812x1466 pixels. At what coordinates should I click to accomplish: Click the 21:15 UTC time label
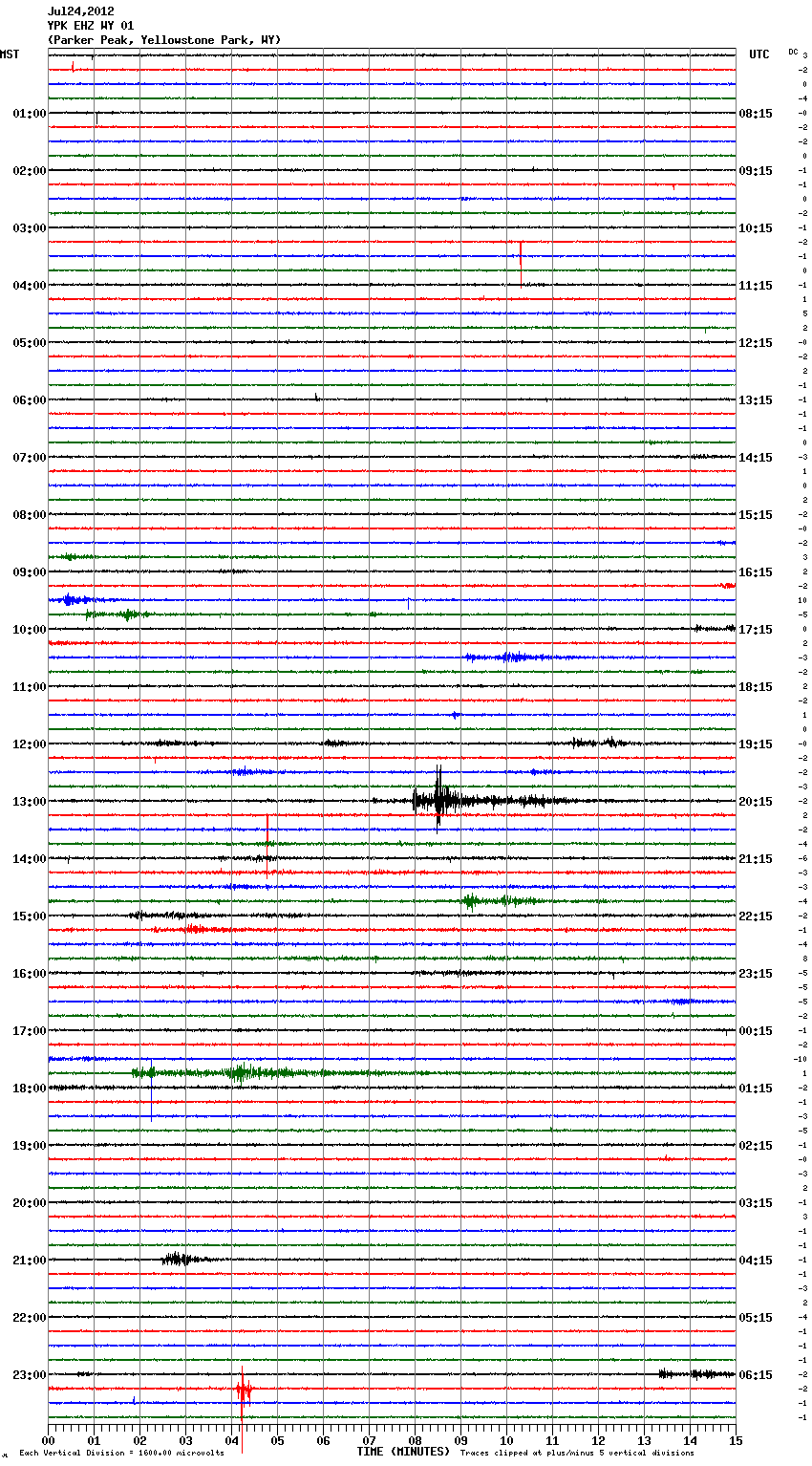pyautogui.click(x=756, y=859)
